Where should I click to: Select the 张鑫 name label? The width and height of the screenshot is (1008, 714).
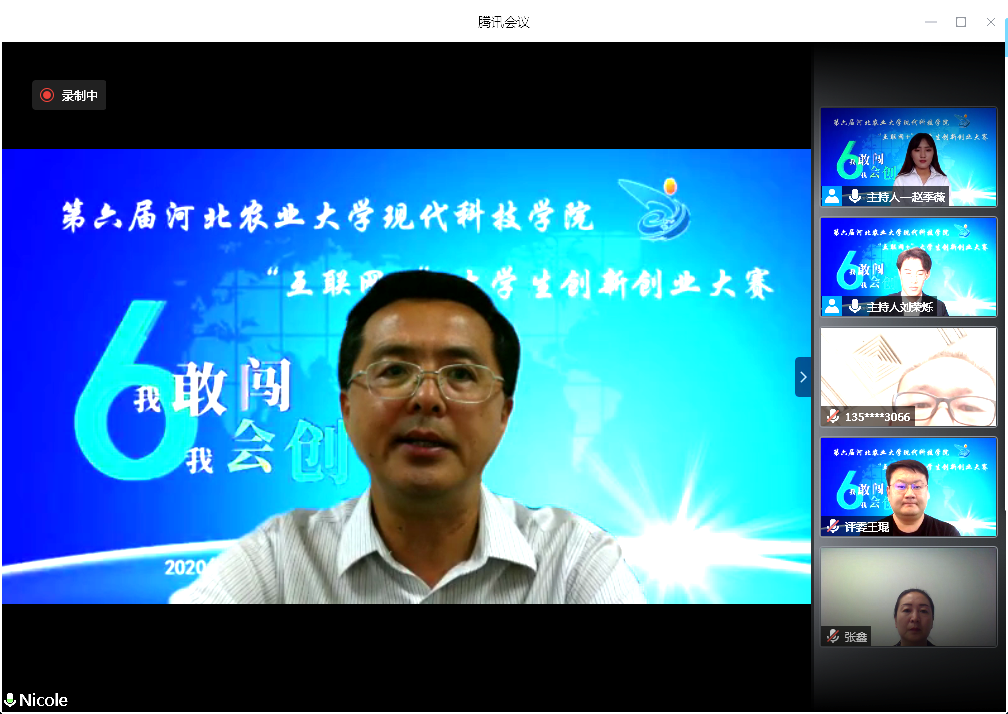pyautogui.click(x=856, y=636)
